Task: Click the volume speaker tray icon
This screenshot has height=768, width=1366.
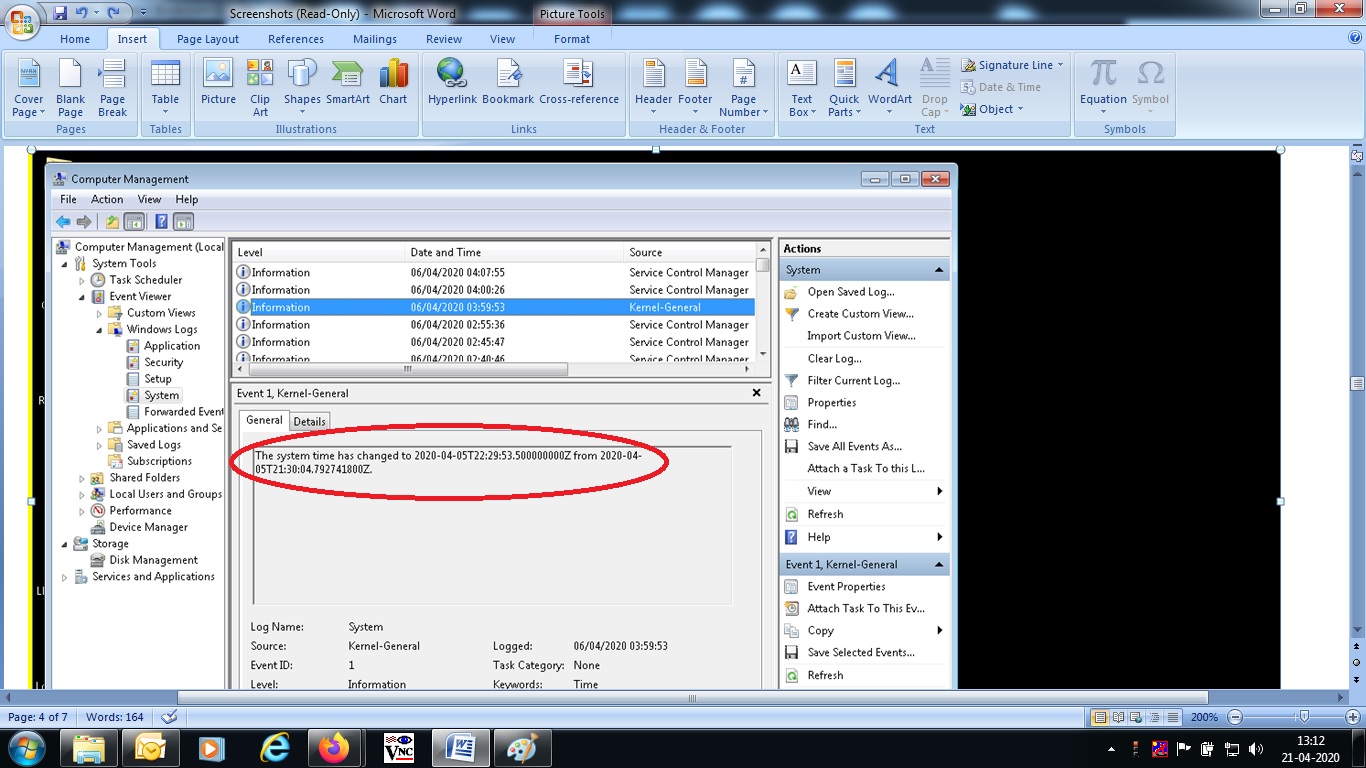Action: coord(1255,749)
